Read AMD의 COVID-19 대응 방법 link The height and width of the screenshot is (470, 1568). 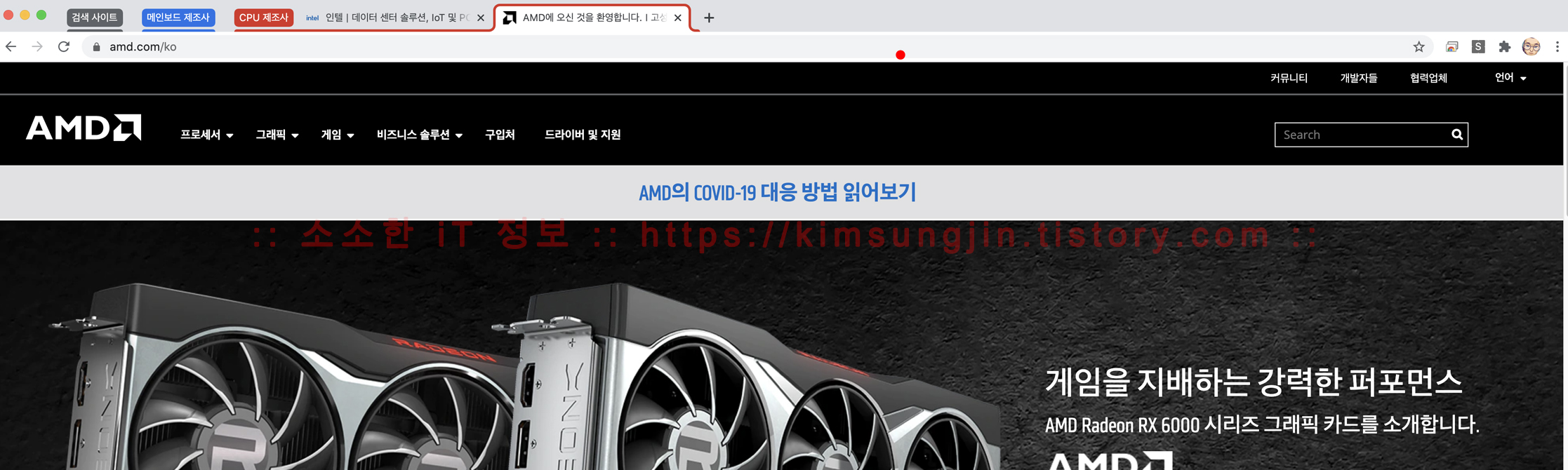777,192
